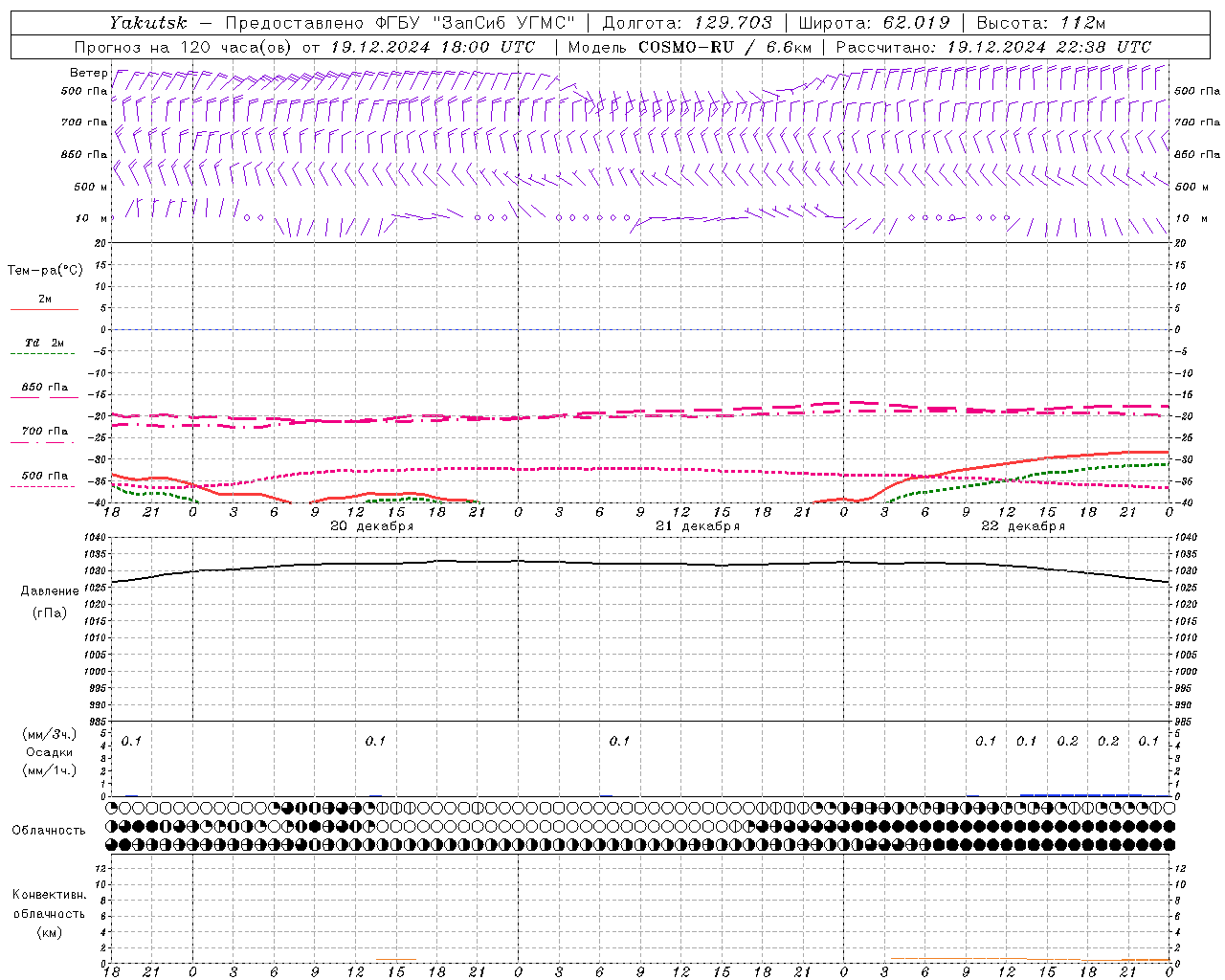This screenshot has height=980, width=1225.
Task: Click the Тем-ра(°C) axis title
Action: pos(45,271)
